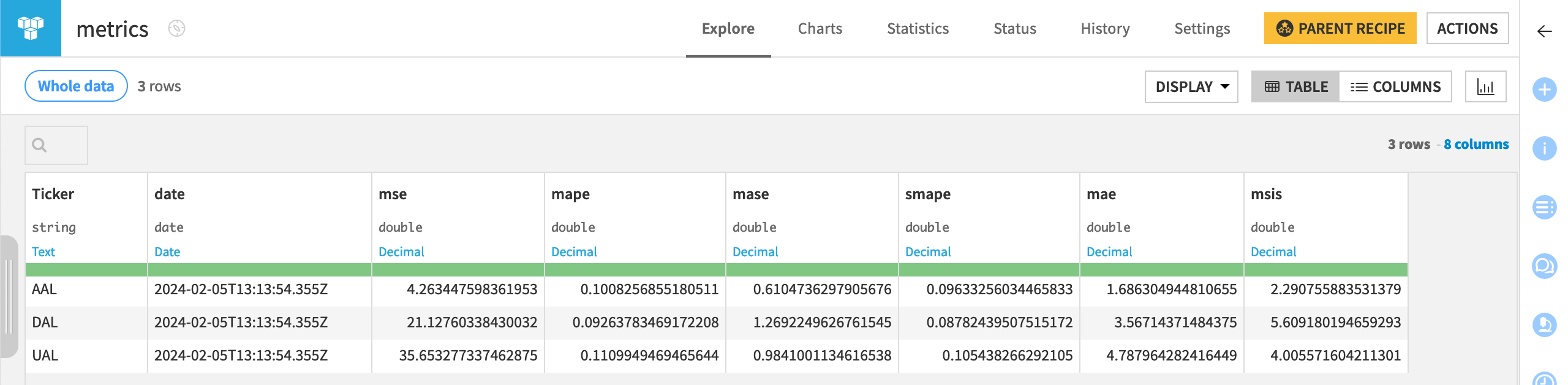Open the History tab
Screen dimensions: 1568x385
click(1105, 28)
